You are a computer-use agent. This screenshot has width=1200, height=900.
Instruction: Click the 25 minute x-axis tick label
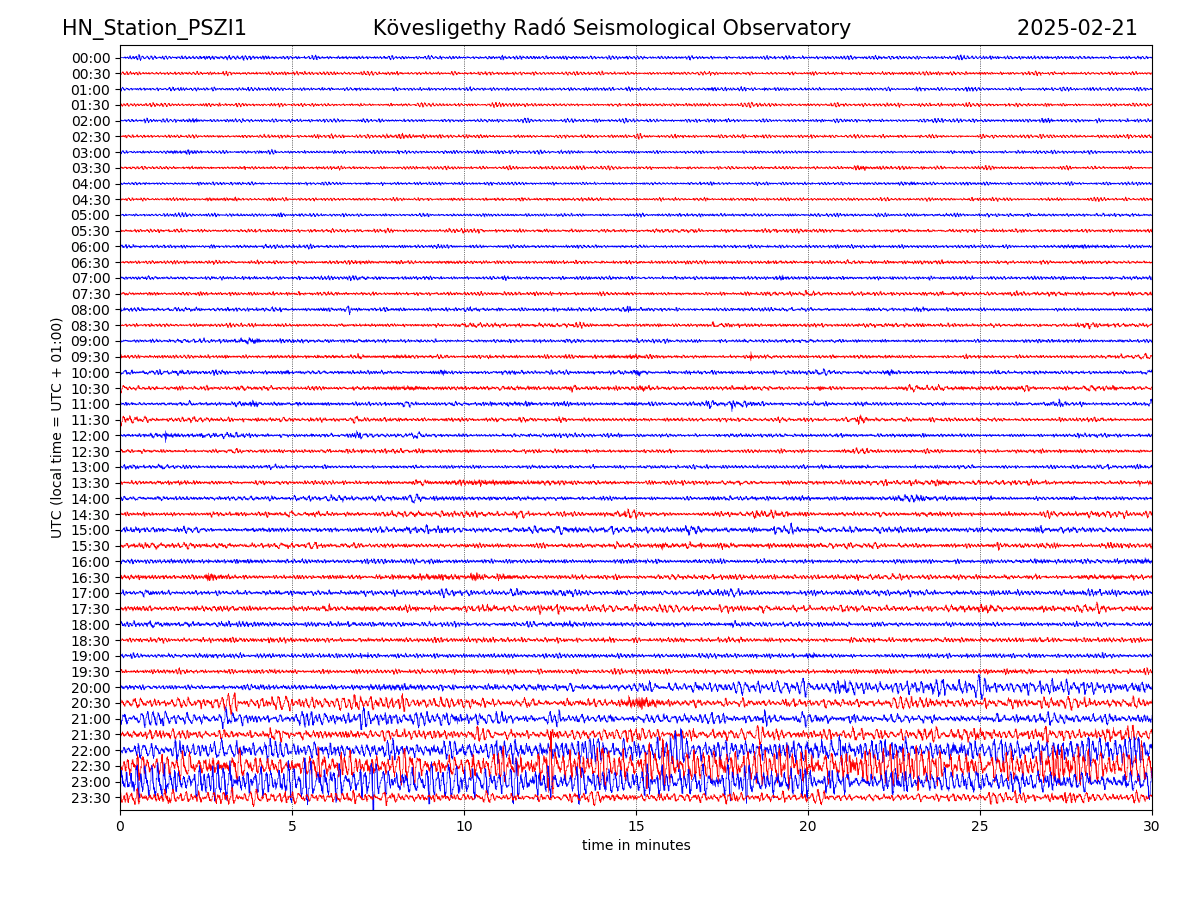pyautogui.click(x=980, y=827)
